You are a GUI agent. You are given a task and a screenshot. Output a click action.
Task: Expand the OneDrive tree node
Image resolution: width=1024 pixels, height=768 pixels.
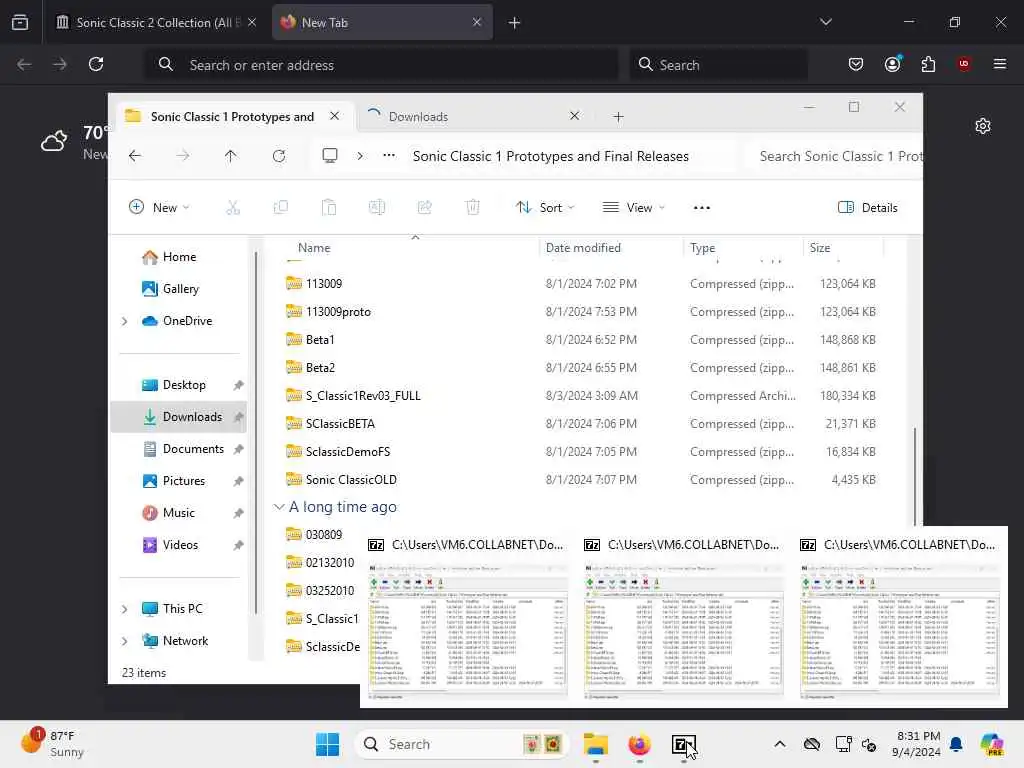124,321
